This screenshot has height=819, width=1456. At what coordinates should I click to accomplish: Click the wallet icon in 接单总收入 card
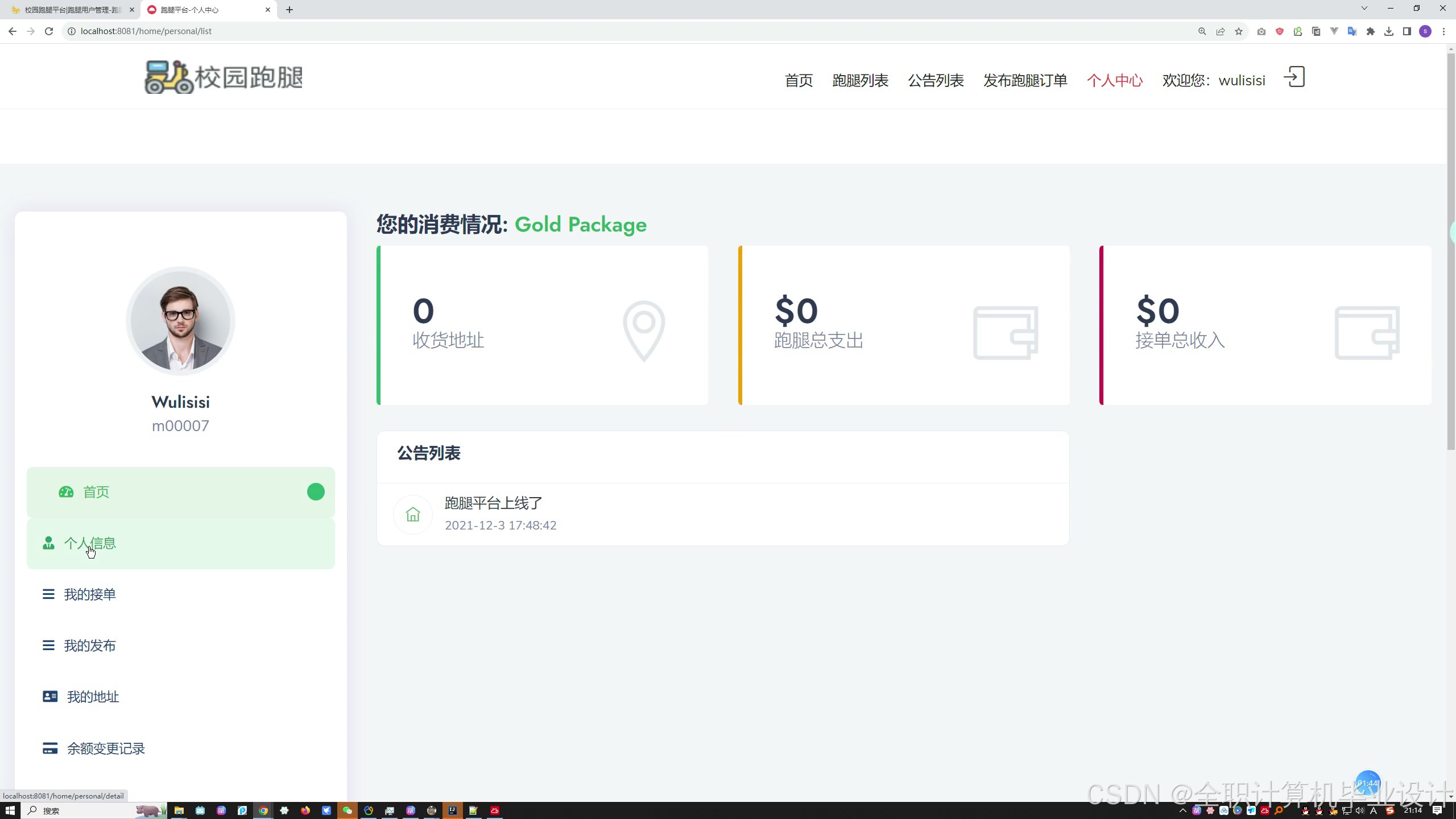coord(1367,333)
